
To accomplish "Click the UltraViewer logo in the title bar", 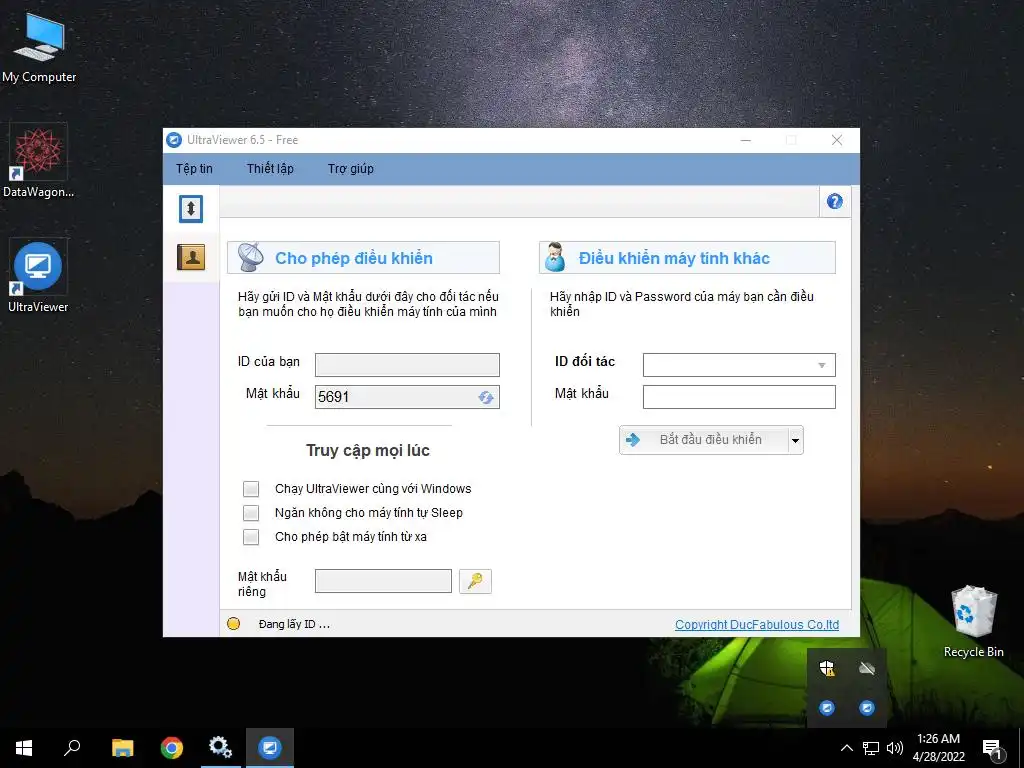I will (x=174, y=140).
